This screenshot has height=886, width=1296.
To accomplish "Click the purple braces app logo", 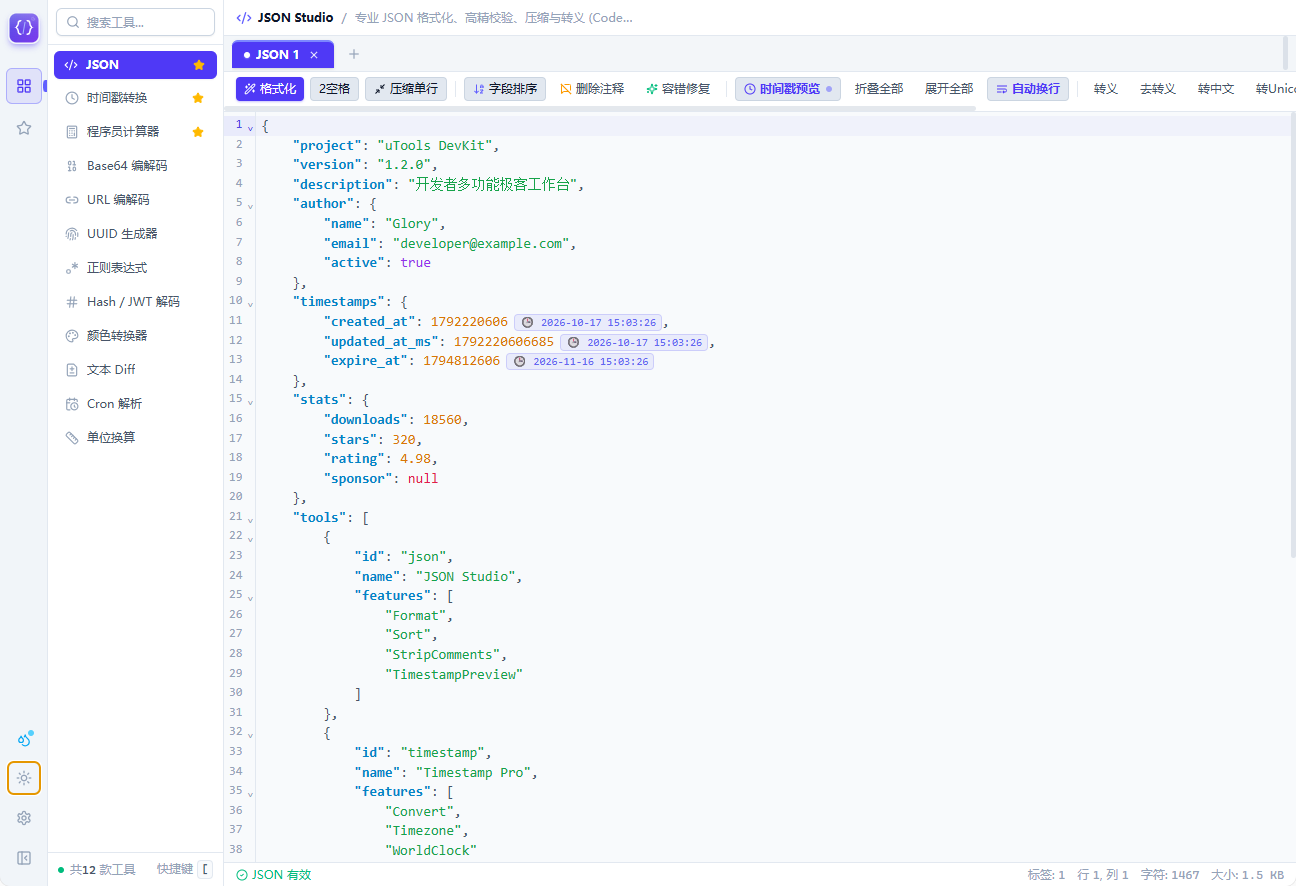I will [24, 28].
